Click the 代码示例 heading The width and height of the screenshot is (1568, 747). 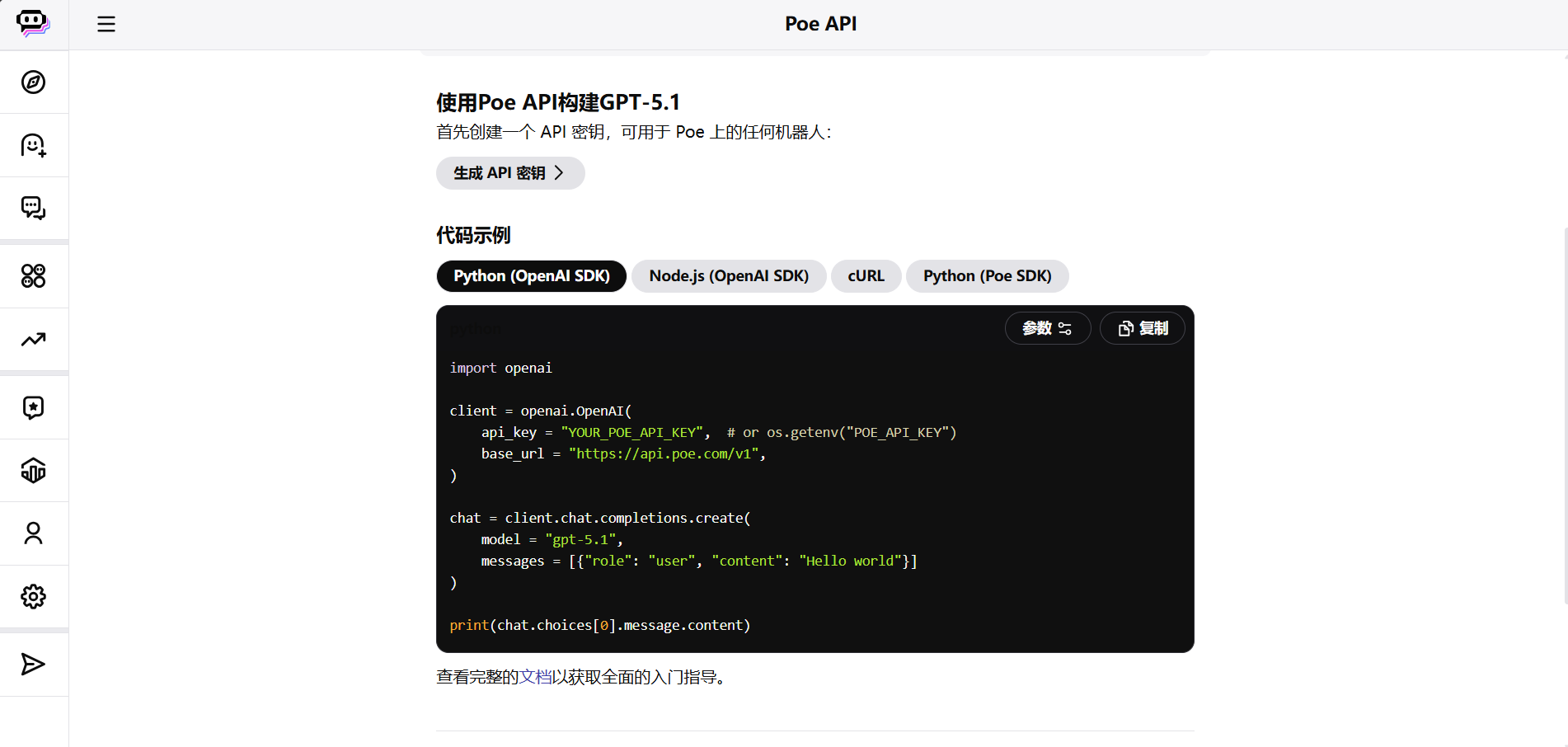point(473,236)
